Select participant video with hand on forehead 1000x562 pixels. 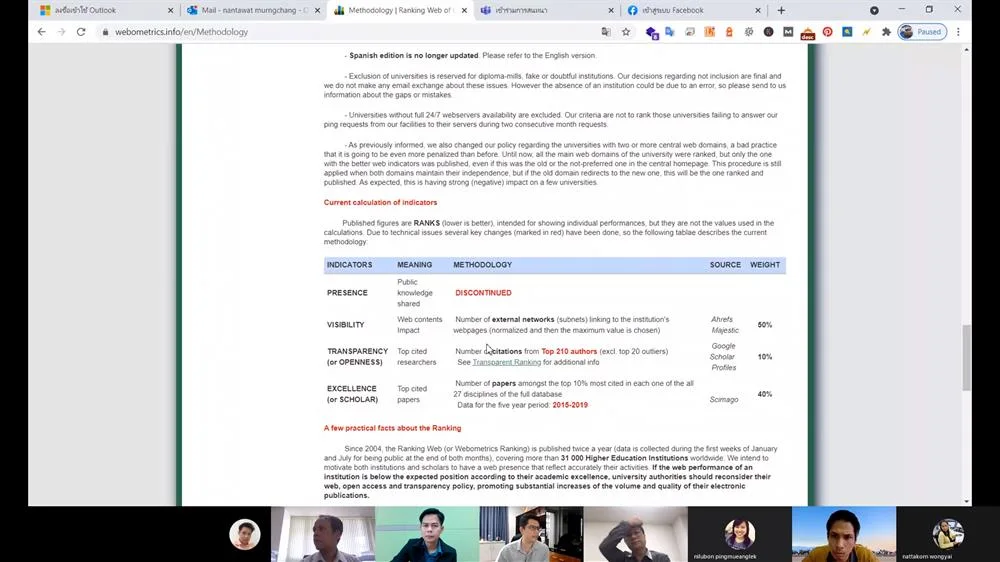click(635, 535)
